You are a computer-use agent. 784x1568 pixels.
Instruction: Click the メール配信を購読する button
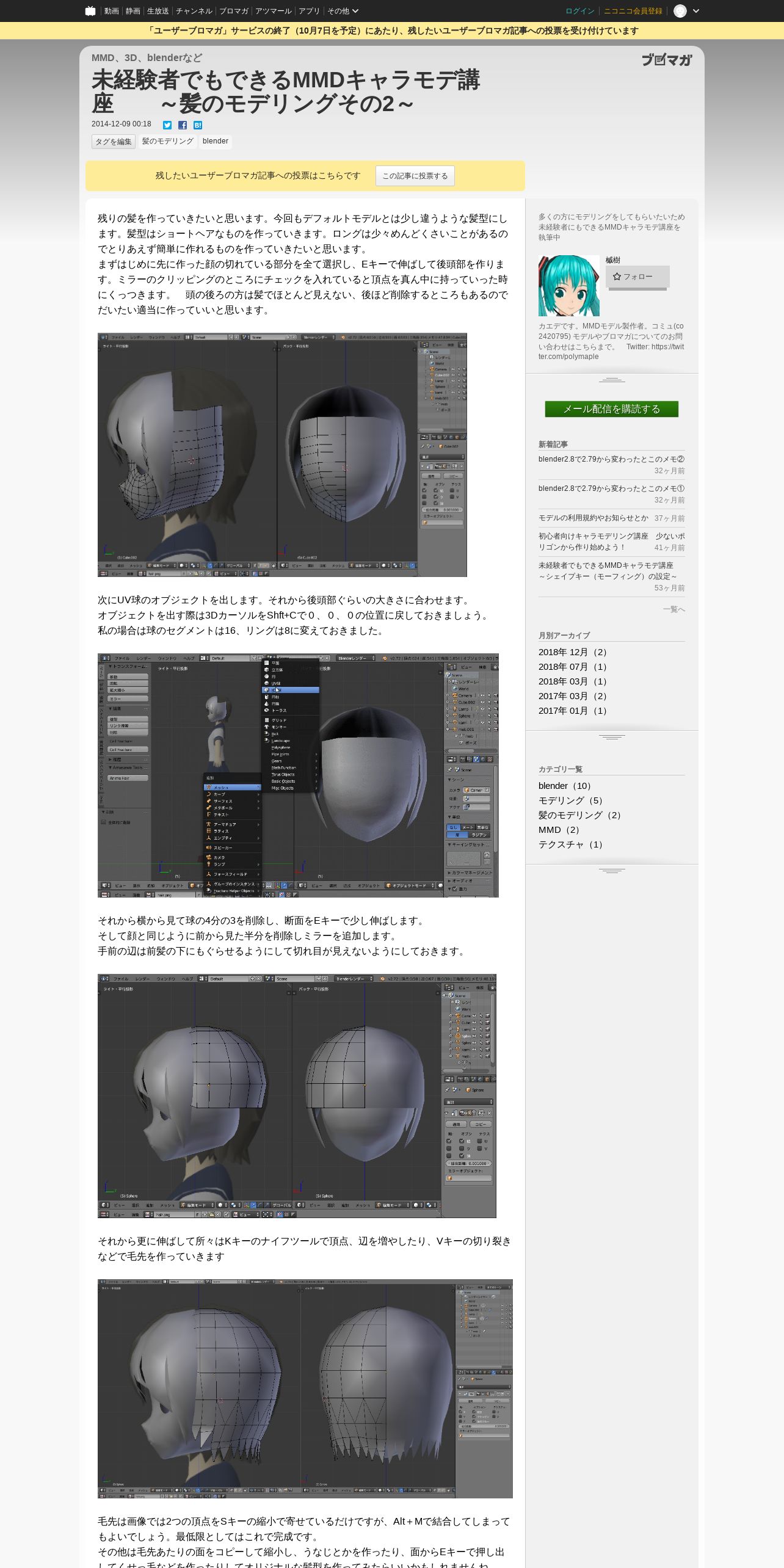click(x=612, y=409)
